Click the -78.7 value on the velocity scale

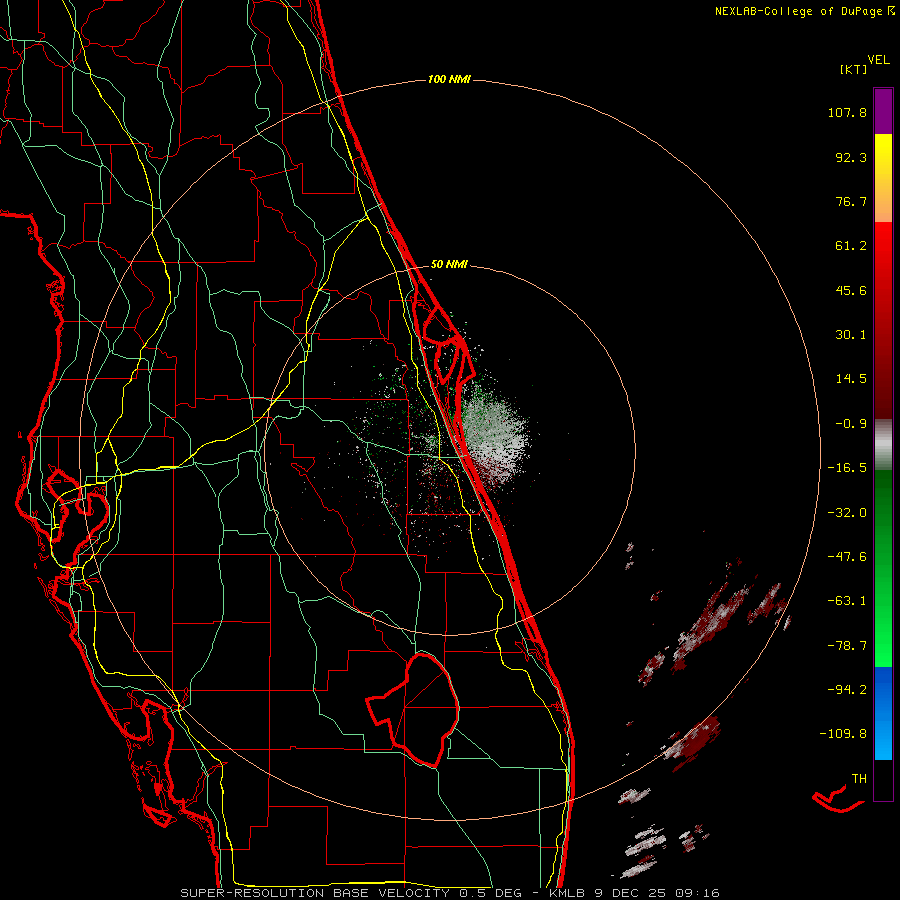[847, 646]
